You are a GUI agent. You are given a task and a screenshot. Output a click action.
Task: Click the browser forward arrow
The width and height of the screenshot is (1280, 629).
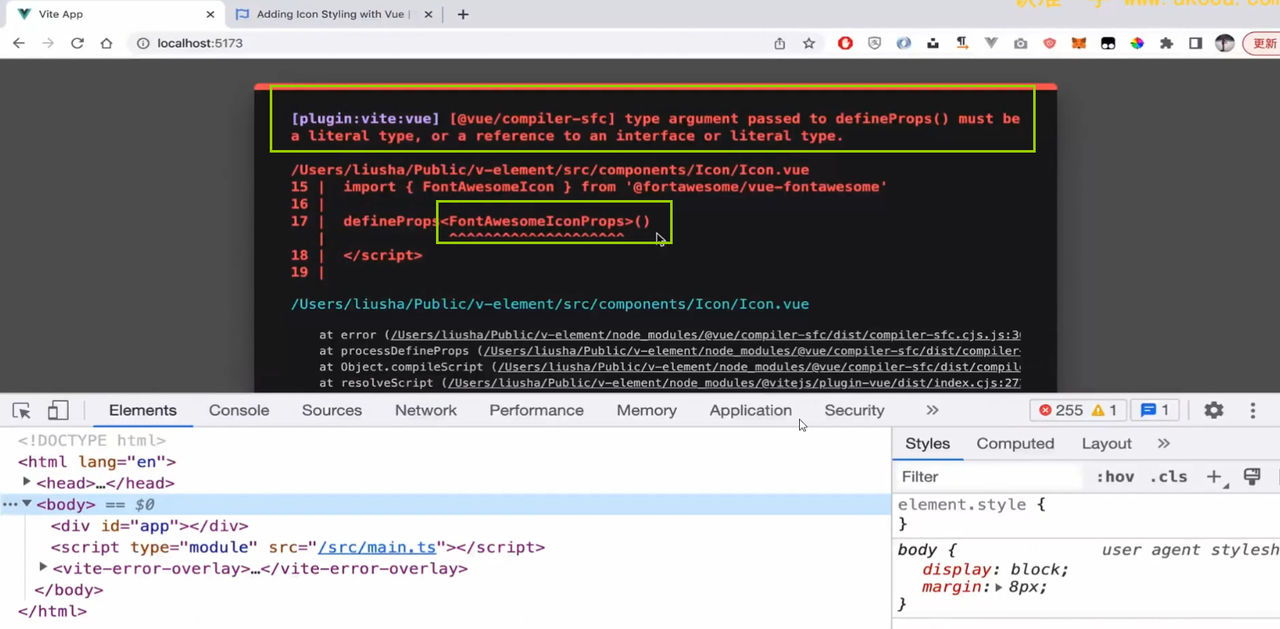[48, 43]
